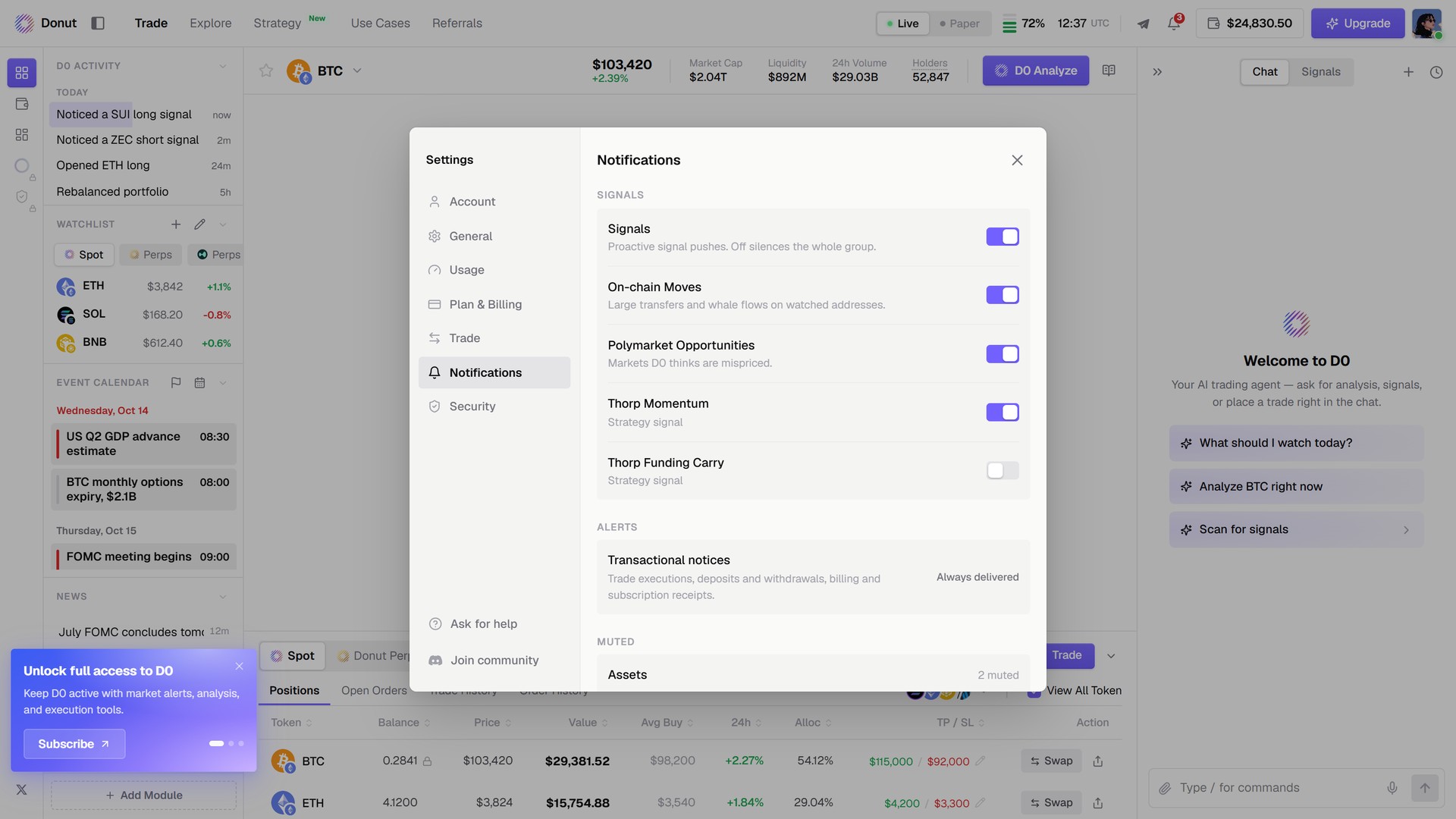1456x819 pixels.
Task: Open Security settings section
Action: point(494,406)
